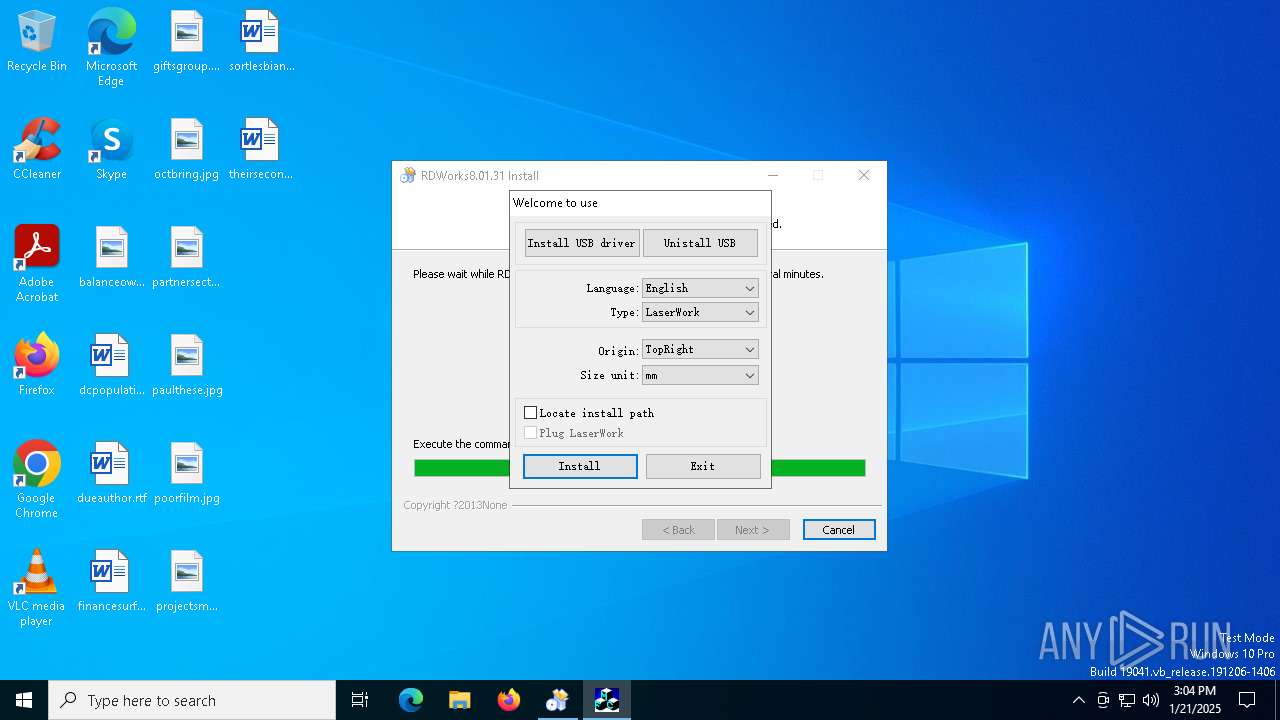Image resolution: width=1280 pixels, height=720 pixels.
Task: Click the green installation progress bar
Action: click(640, 468)
